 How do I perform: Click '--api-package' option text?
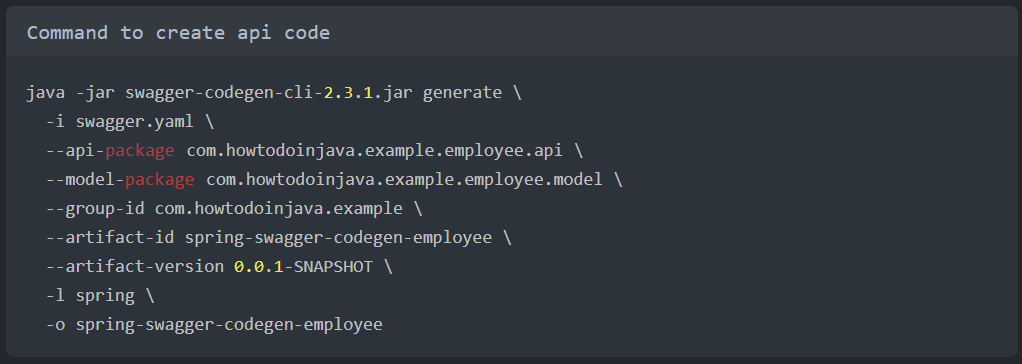110,151
